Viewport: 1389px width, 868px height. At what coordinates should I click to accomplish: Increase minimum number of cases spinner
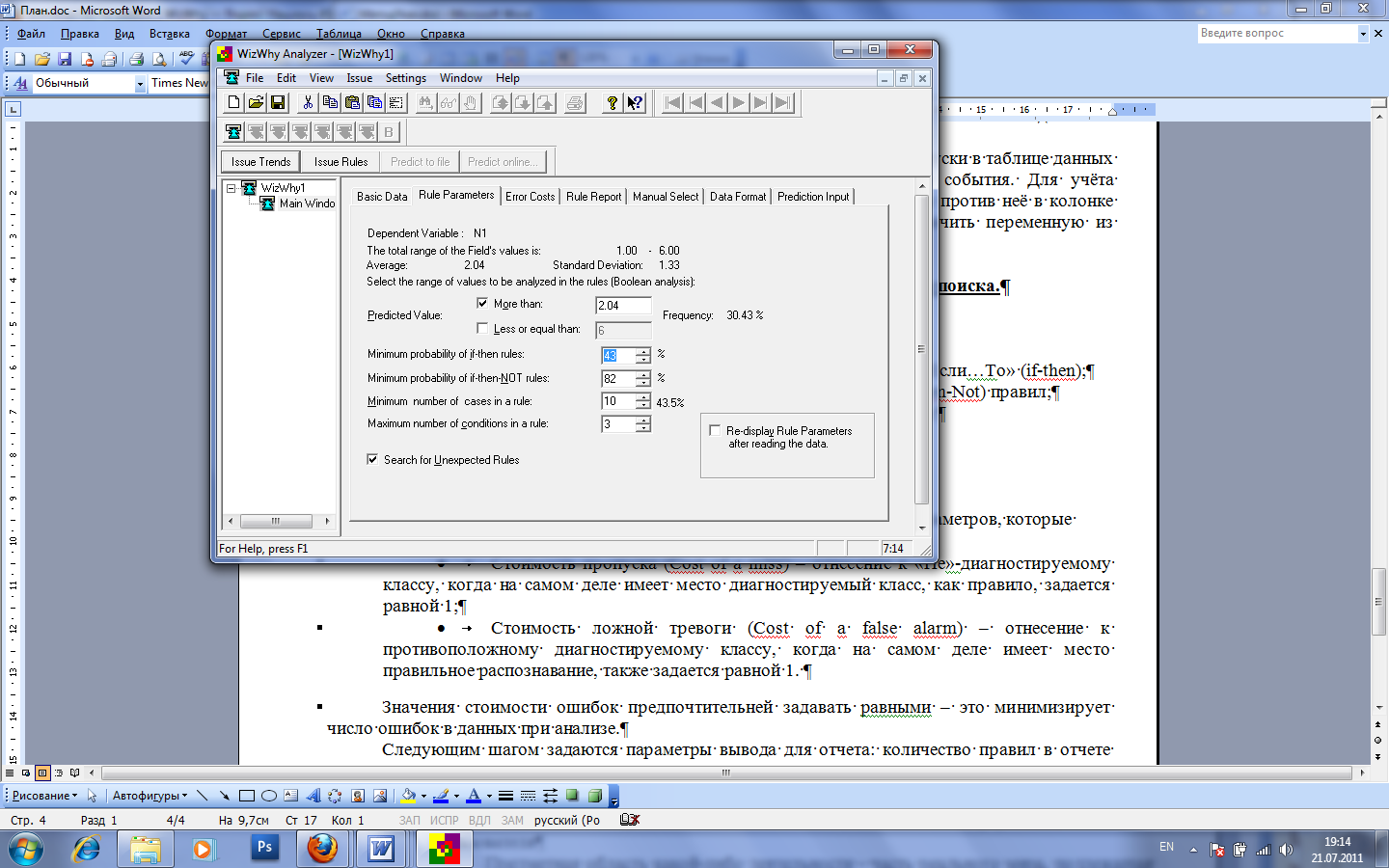(643, 396)
